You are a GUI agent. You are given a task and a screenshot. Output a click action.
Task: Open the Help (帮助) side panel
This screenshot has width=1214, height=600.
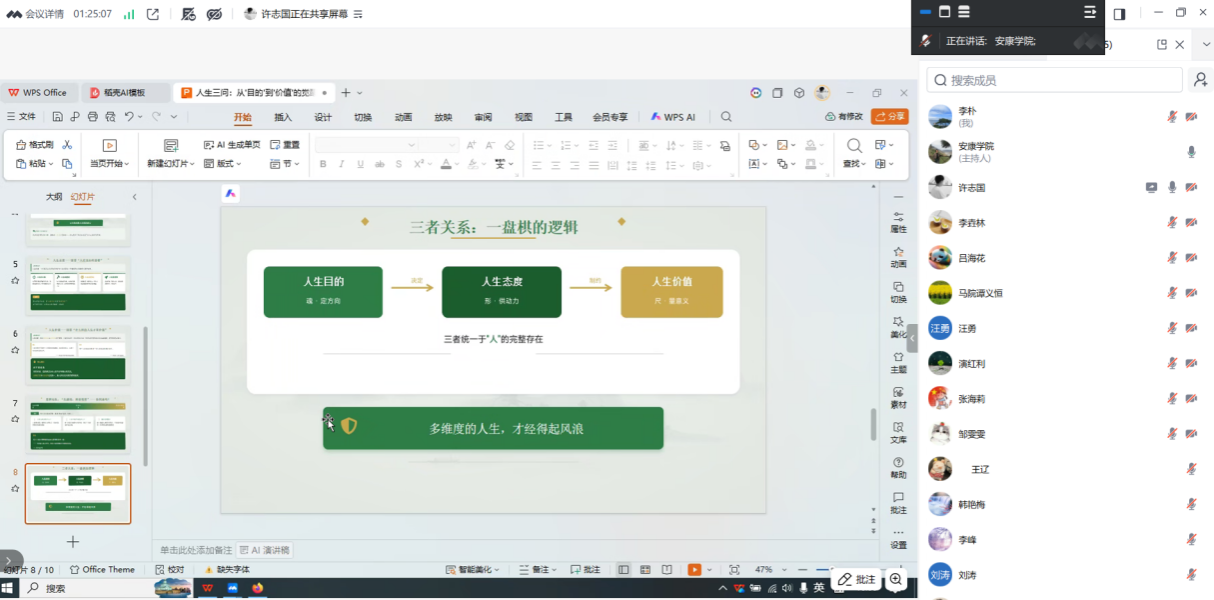click(x=898, y=467)
